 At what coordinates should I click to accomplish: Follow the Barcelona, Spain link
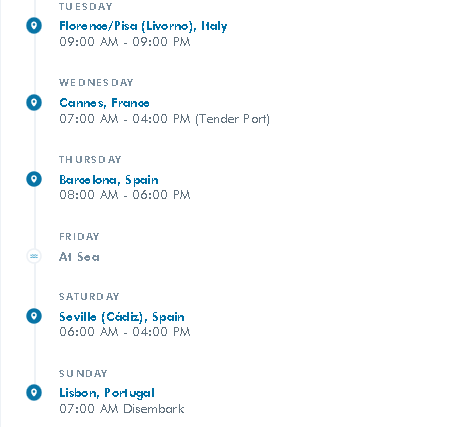(109, 180)
